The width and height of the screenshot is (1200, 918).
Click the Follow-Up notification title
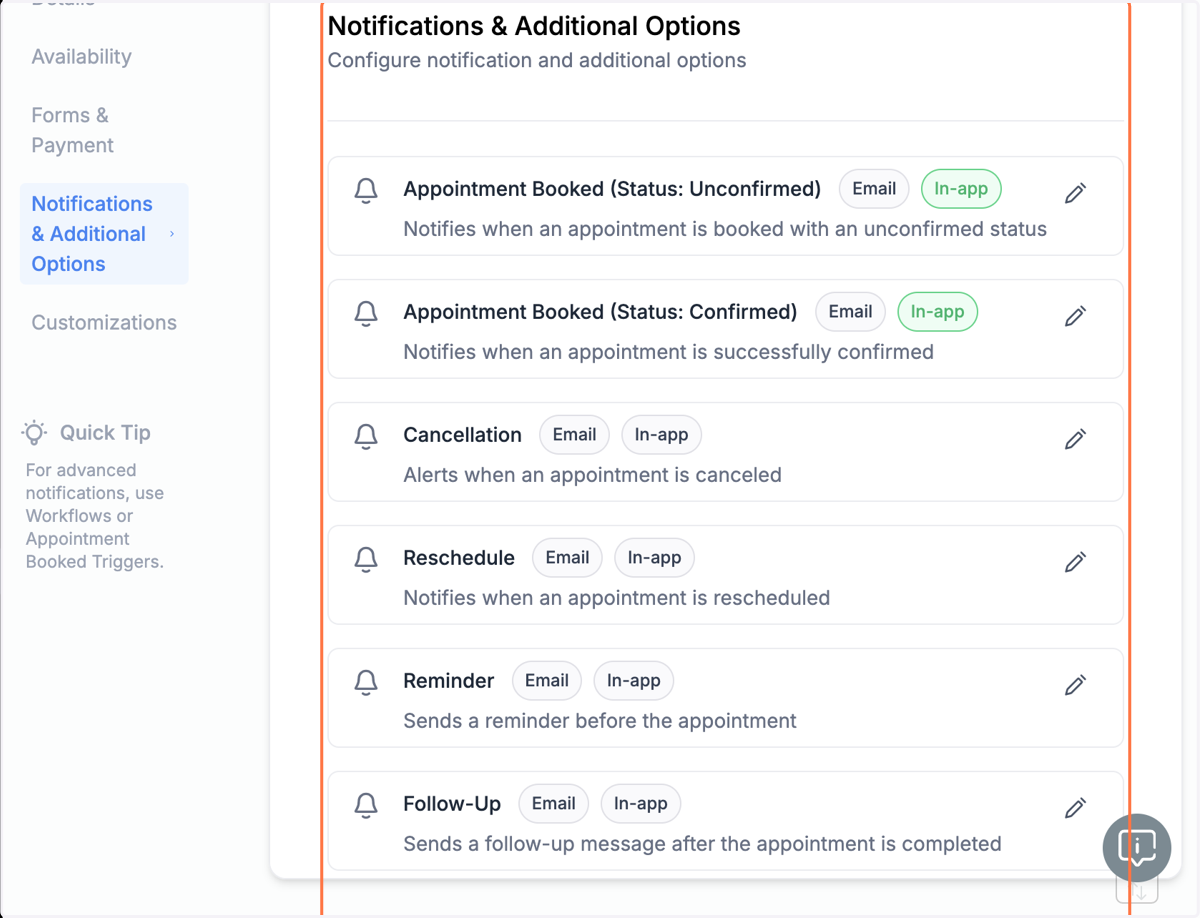tap(452, 804)
